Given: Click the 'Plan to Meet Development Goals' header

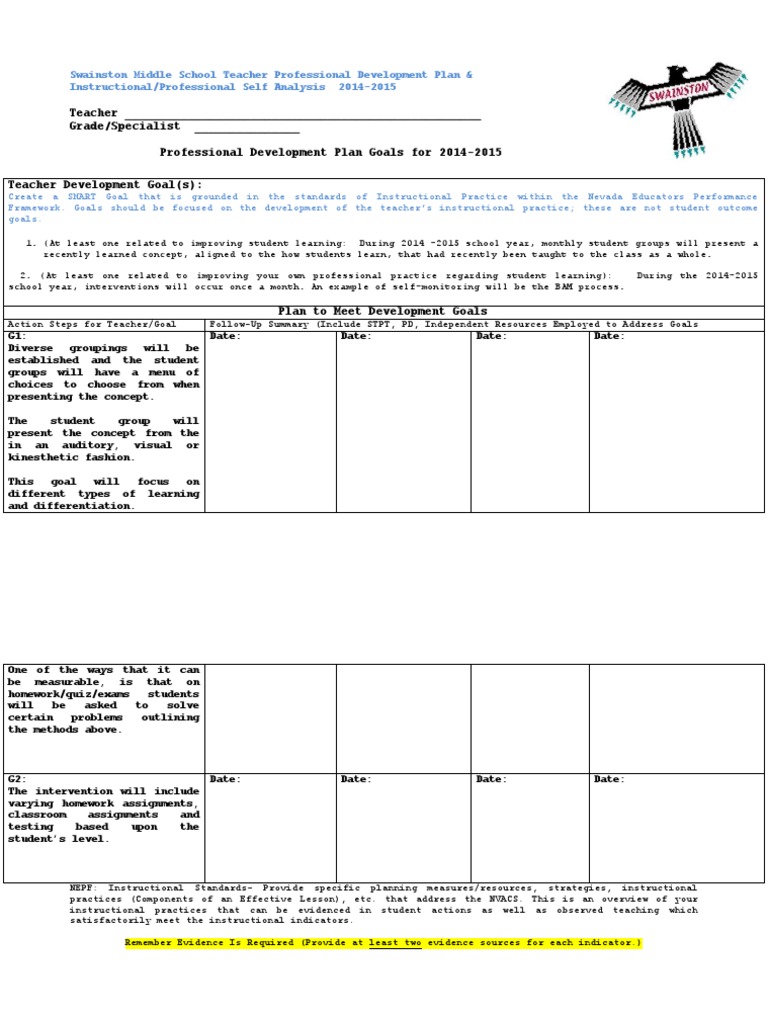Looking at the screenshot, I should [x=383, y=312].
